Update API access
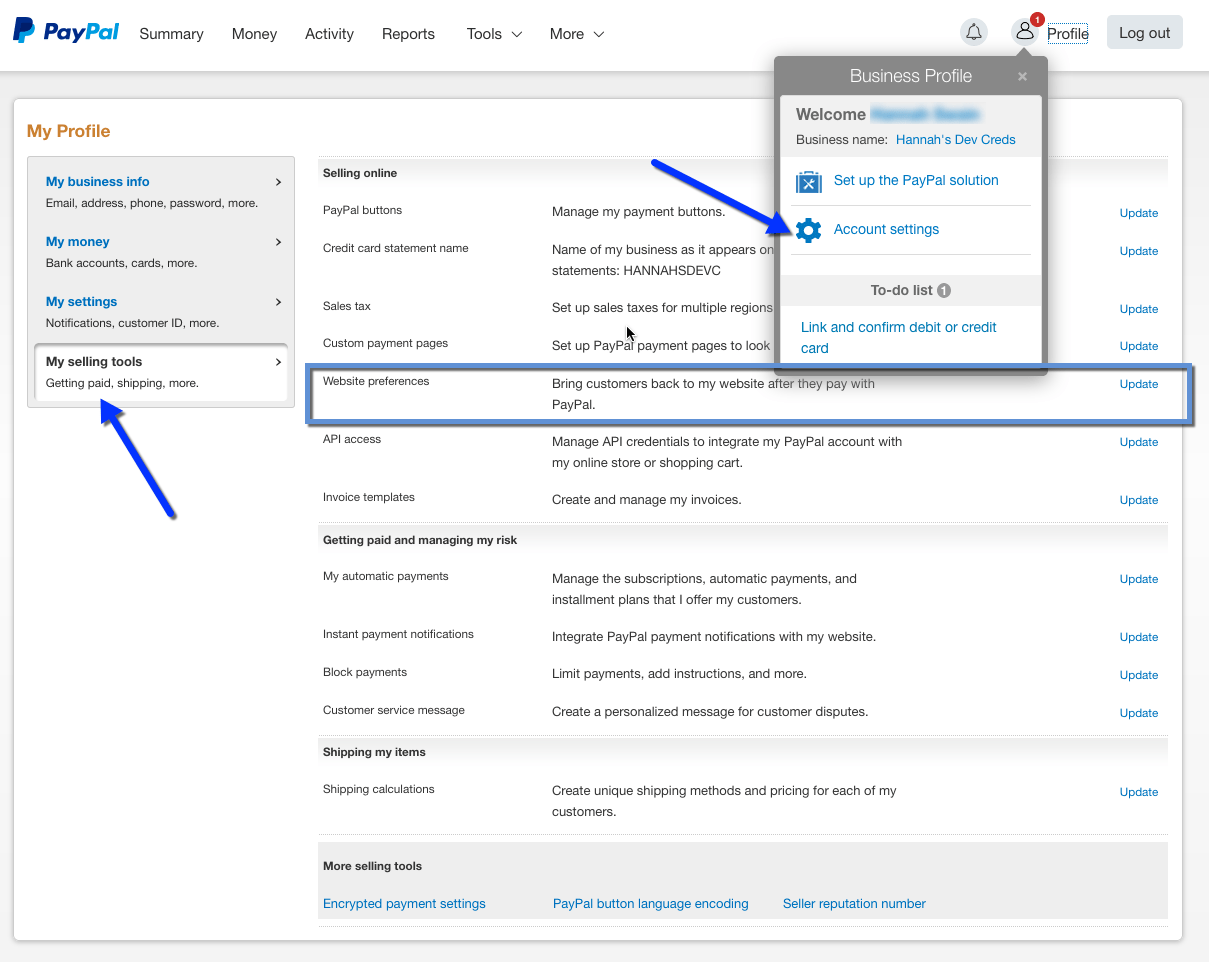 1139,442
